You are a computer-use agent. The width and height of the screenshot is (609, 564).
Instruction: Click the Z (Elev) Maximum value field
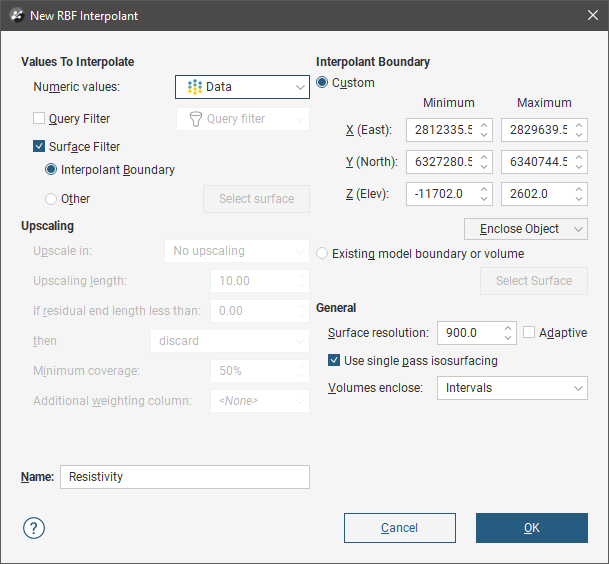coord(534,194)
